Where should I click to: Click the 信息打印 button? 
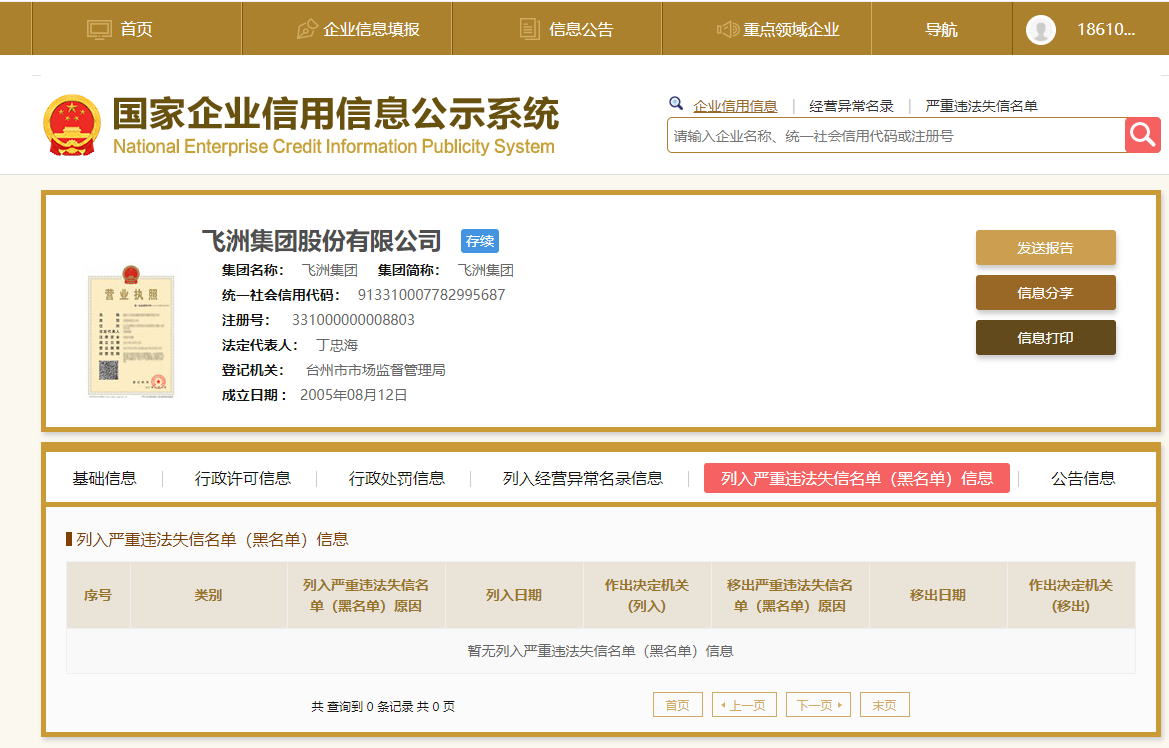click(x=1045, y=338)
